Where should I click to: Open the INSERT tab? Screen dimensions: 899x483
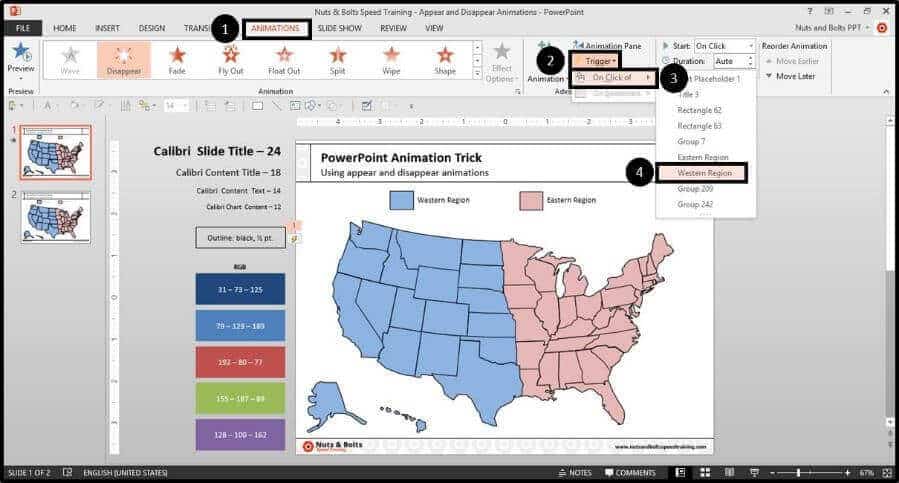(x=107, y=28)
